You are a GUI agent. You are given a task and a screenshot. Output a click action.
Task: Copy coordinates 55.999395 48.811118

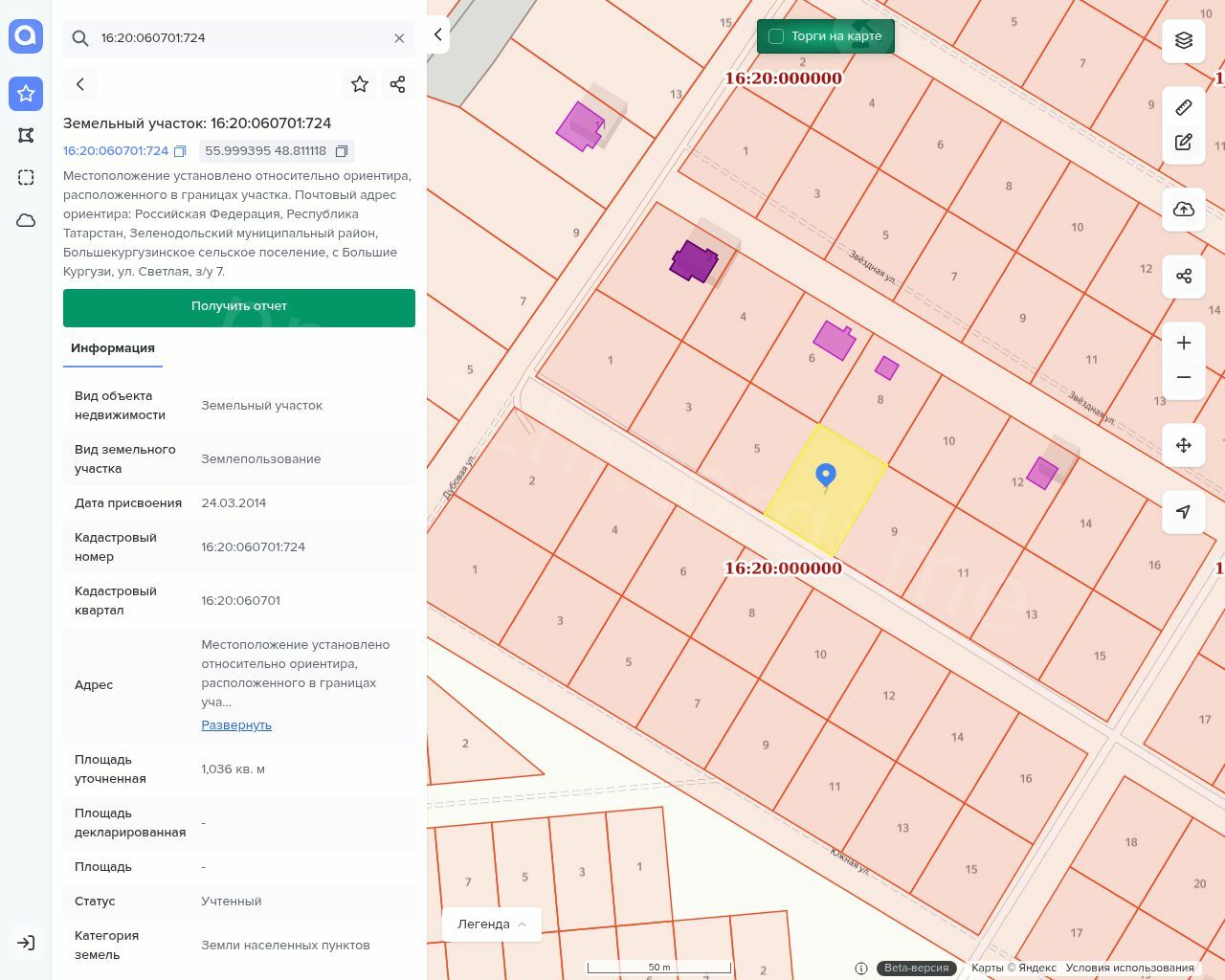pyautogui.click(x=342, y=151)
